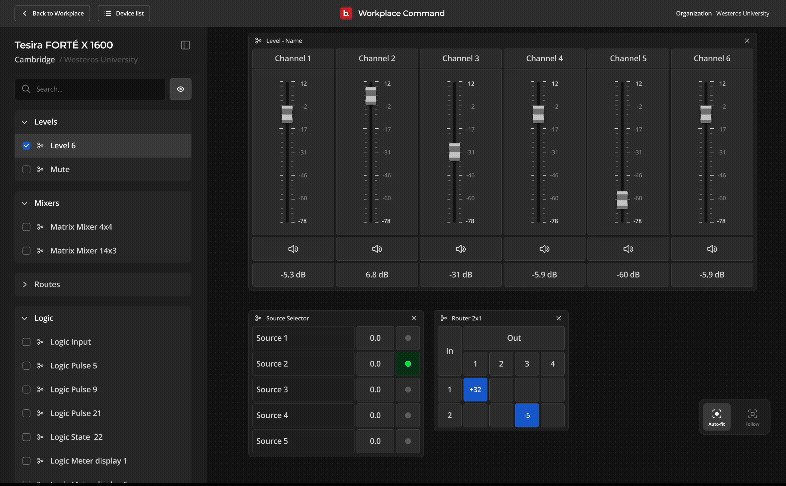Uncheck the Level 6 checkbox
The image size is (786, 486).
(27, 146)
